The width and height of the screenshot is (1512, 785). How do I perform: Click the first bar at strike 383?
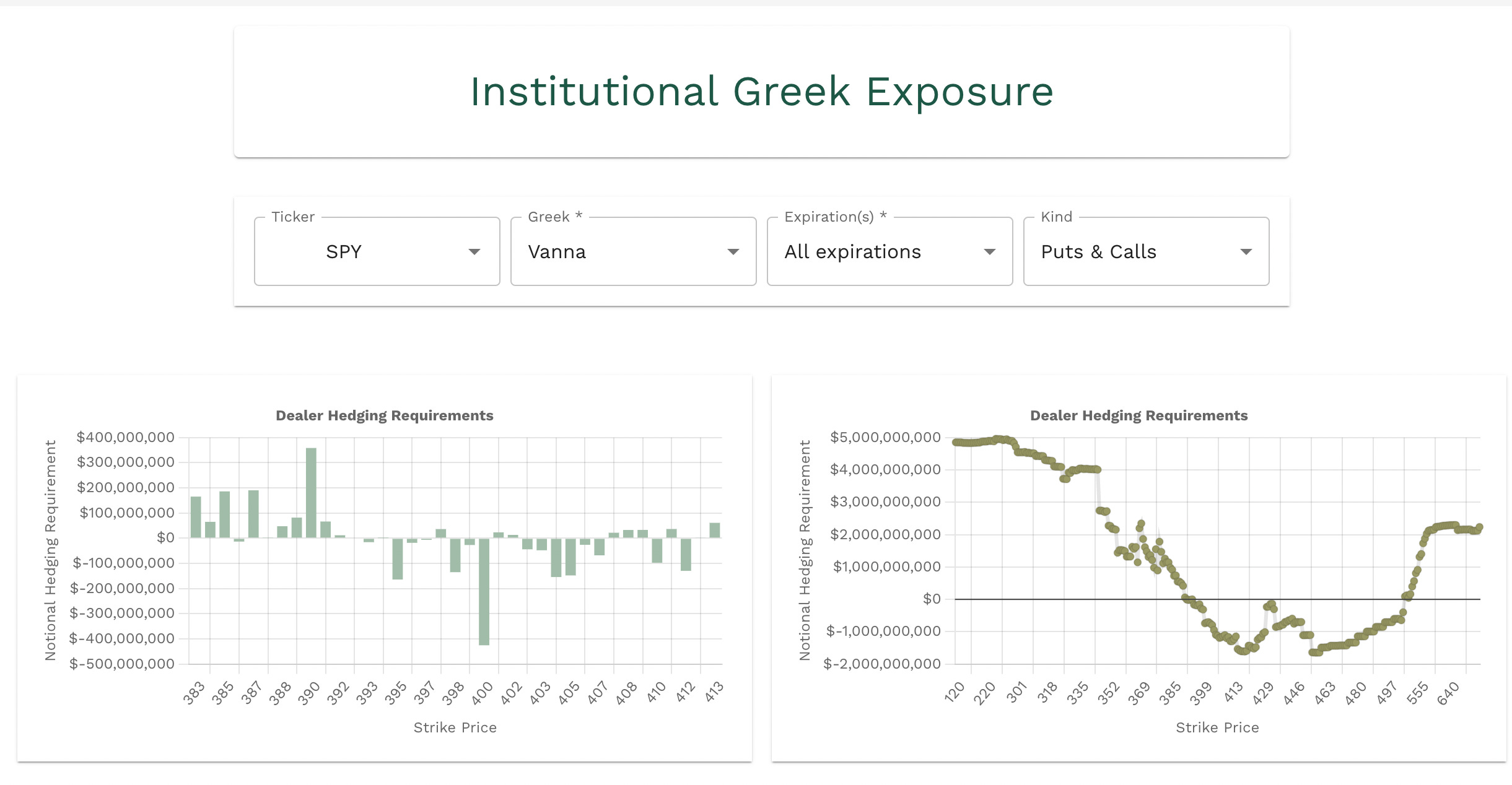pyautogui.click(x=196, y=517)
